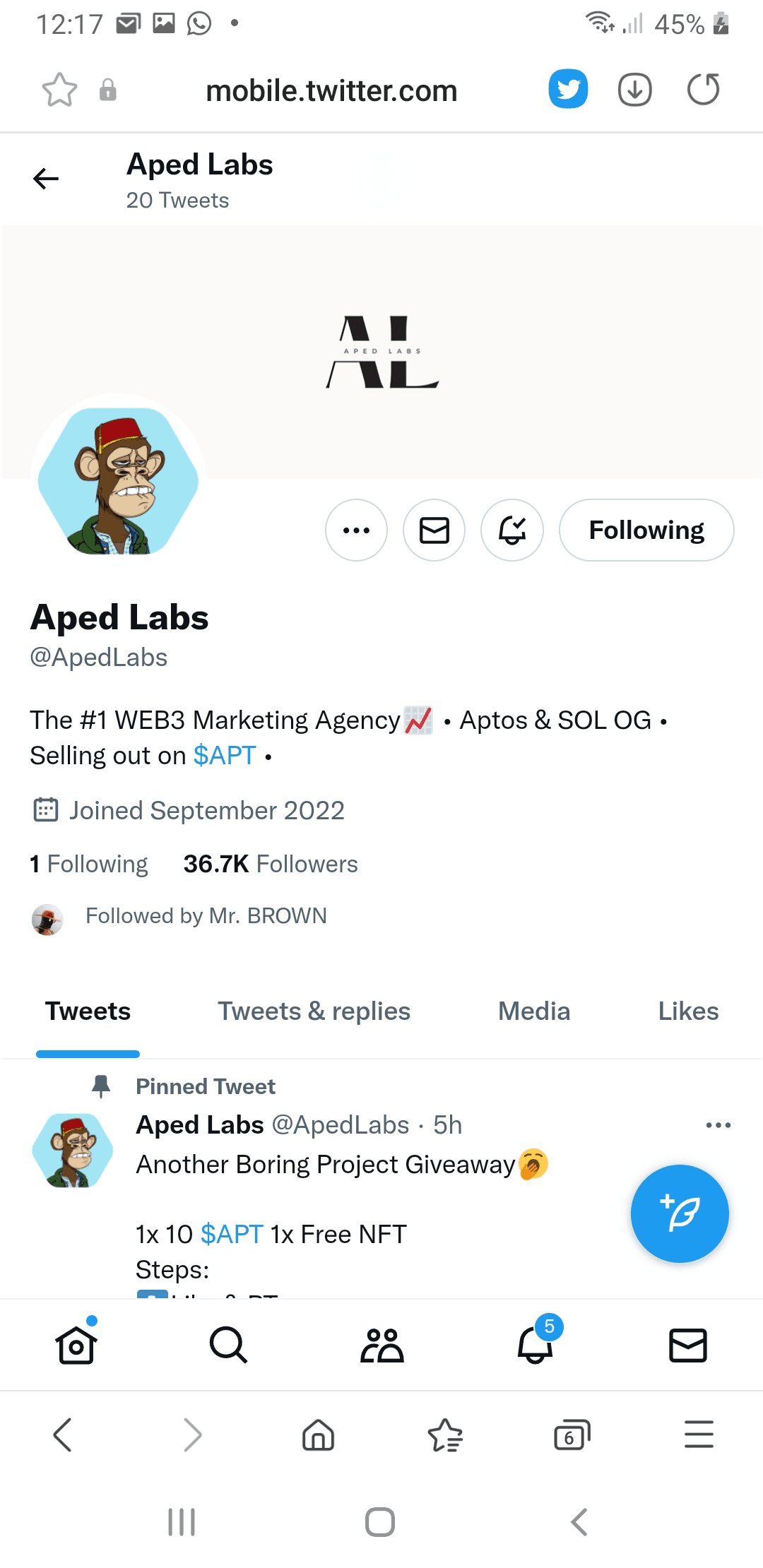This screenshot has width=763, height=1568.
Task: Switch to Tweets & replies tab
Action: (314, 1011)
